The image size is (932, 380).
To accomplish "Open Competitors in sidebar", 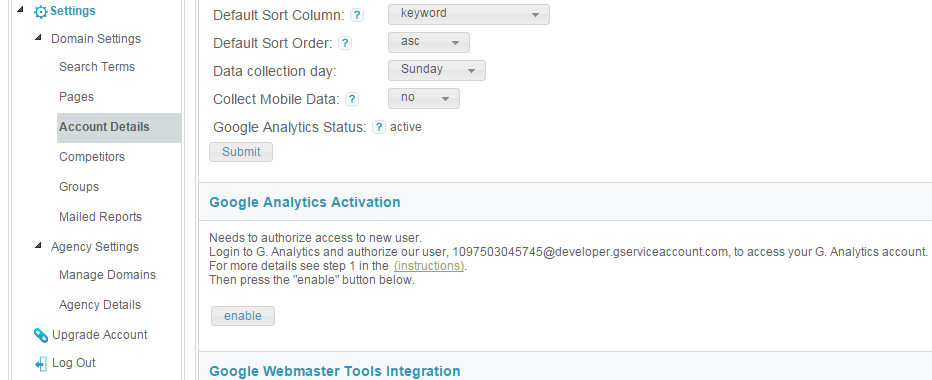I will (x=92, y=157).
